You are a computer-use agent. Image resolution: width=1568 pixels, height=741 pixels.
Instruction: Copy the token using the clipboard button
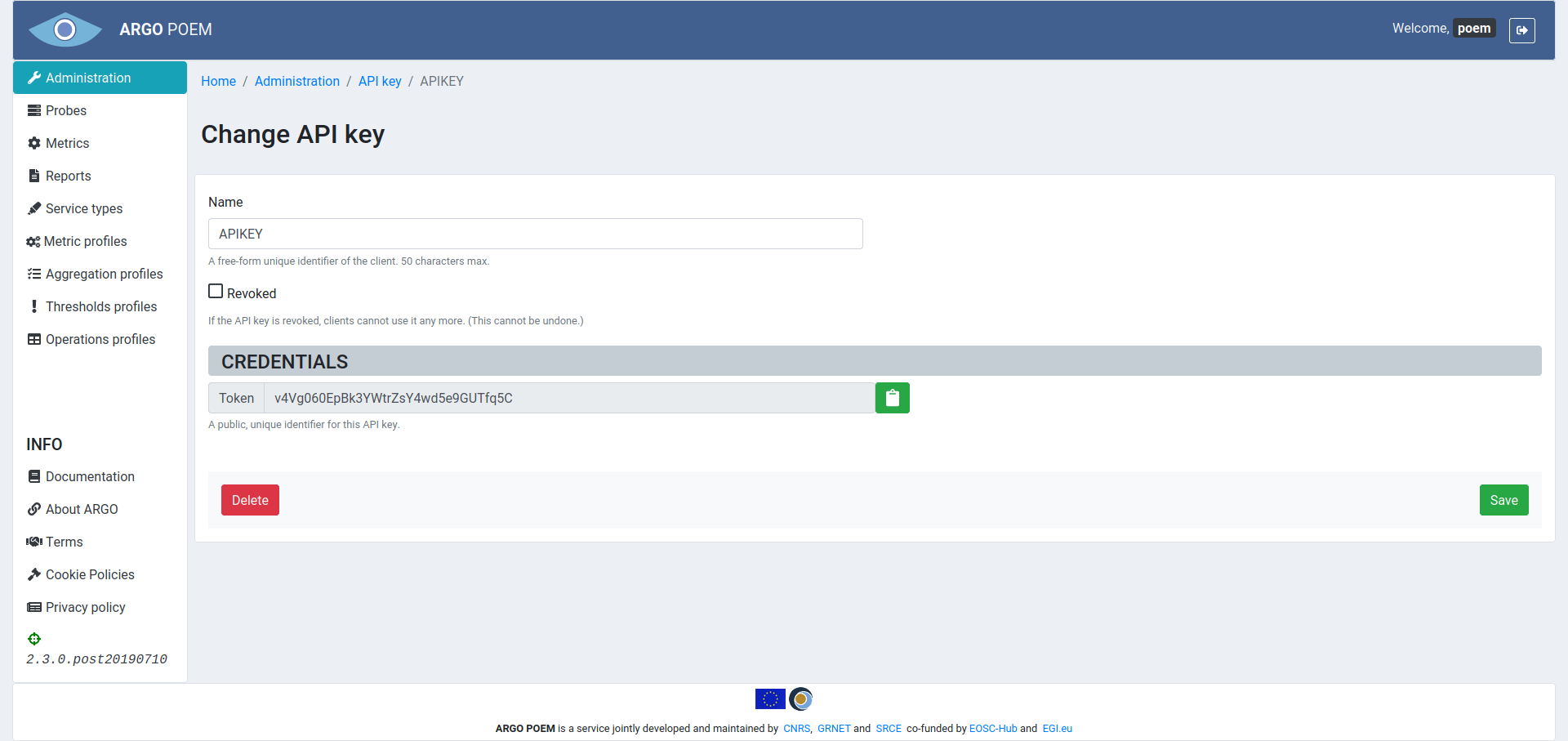click(x=892, y=398)
